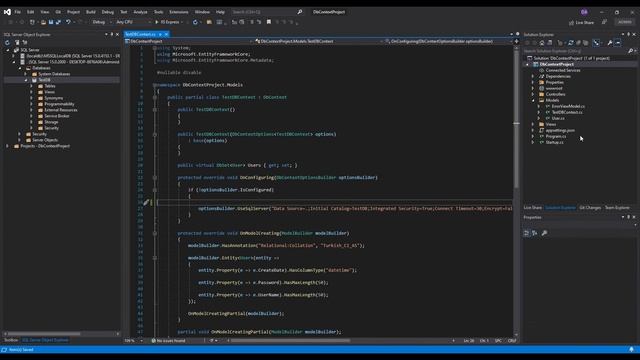Open OnConfiguring member navigation dropdown
This screenshot has height=360, width=640.
pos(447,41)
